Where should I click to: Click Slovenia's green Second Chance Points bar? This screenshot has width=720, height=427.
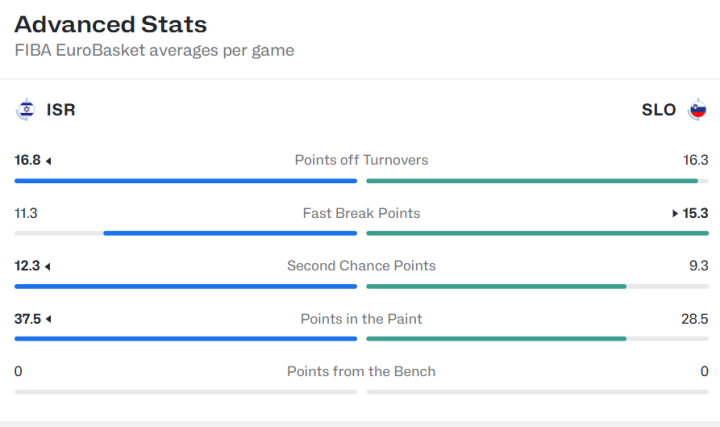(496, 287)
